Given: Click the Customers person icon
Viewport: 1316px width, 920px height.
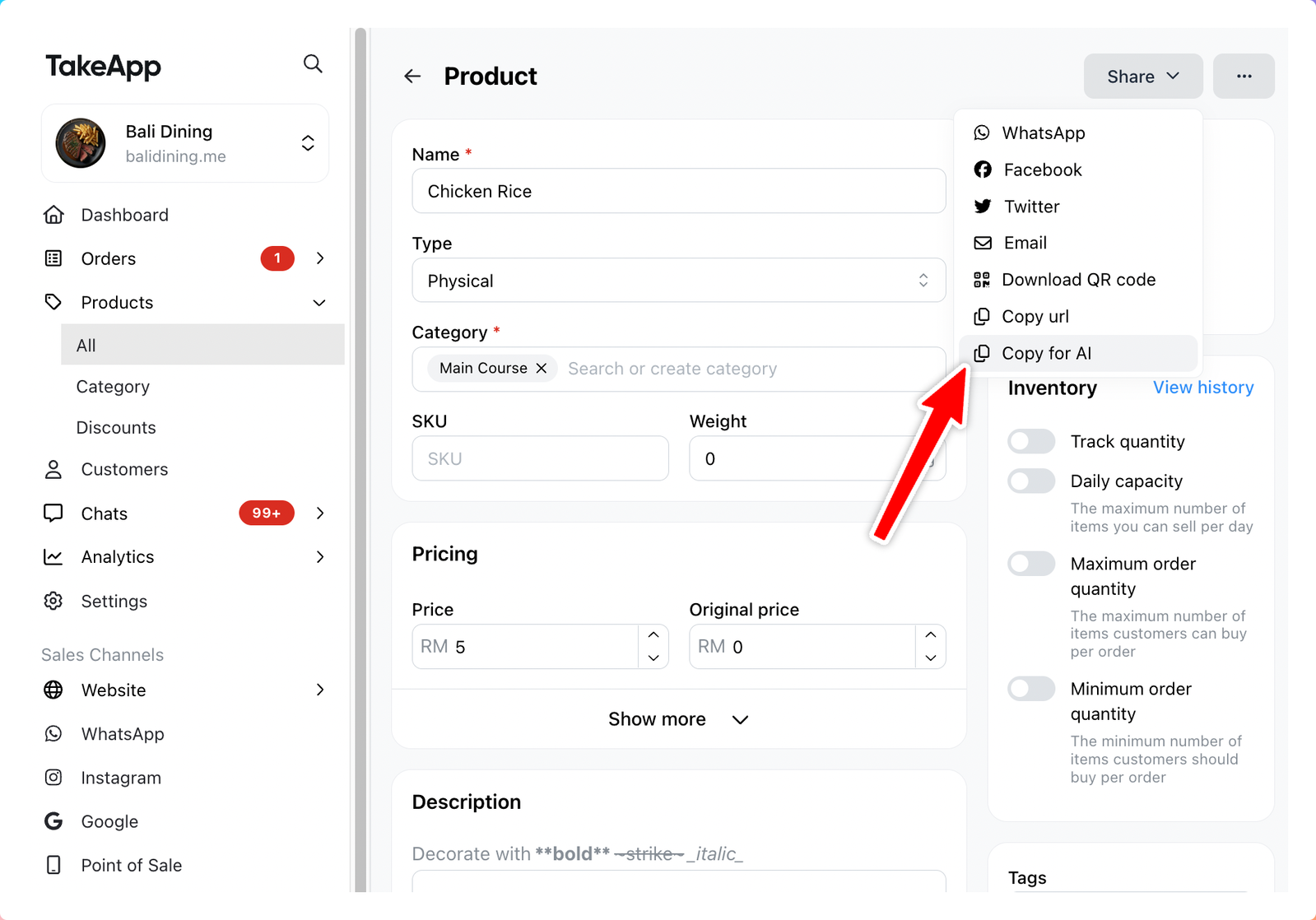Looking at the screenshot, I should click(x=53, y=469).
